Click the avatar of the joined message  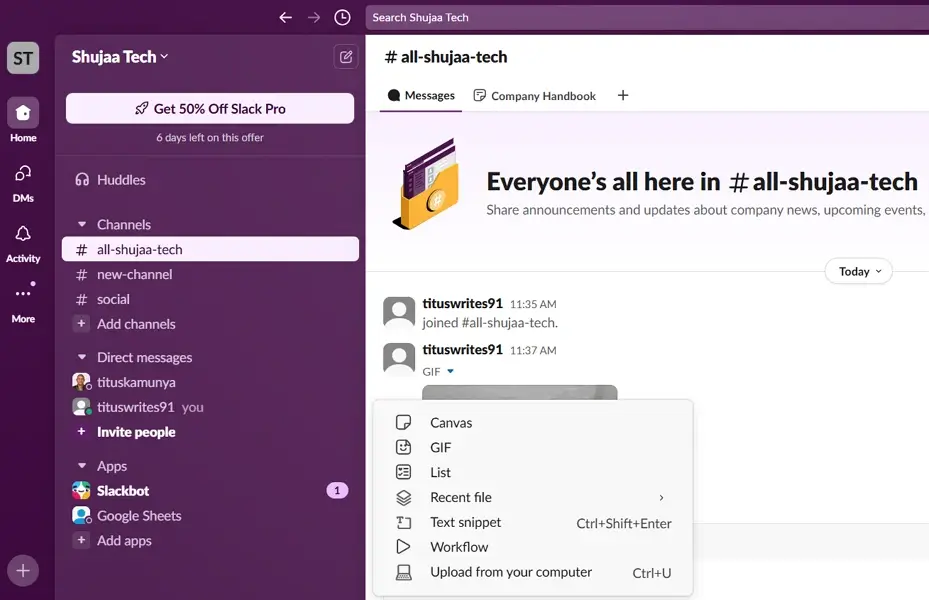399,312
